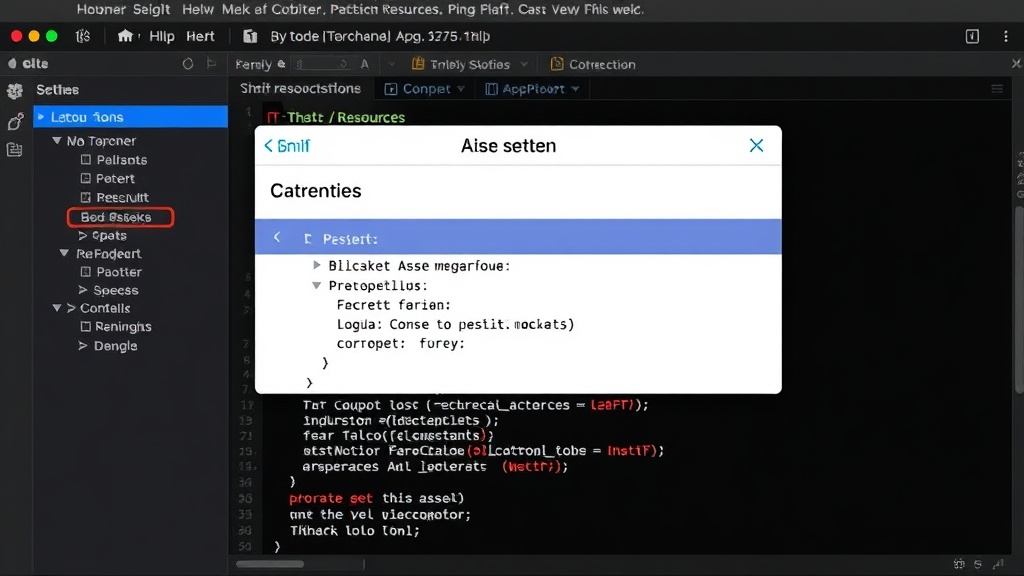
Task: Click the search field next to Fernly
Action: 321,64
